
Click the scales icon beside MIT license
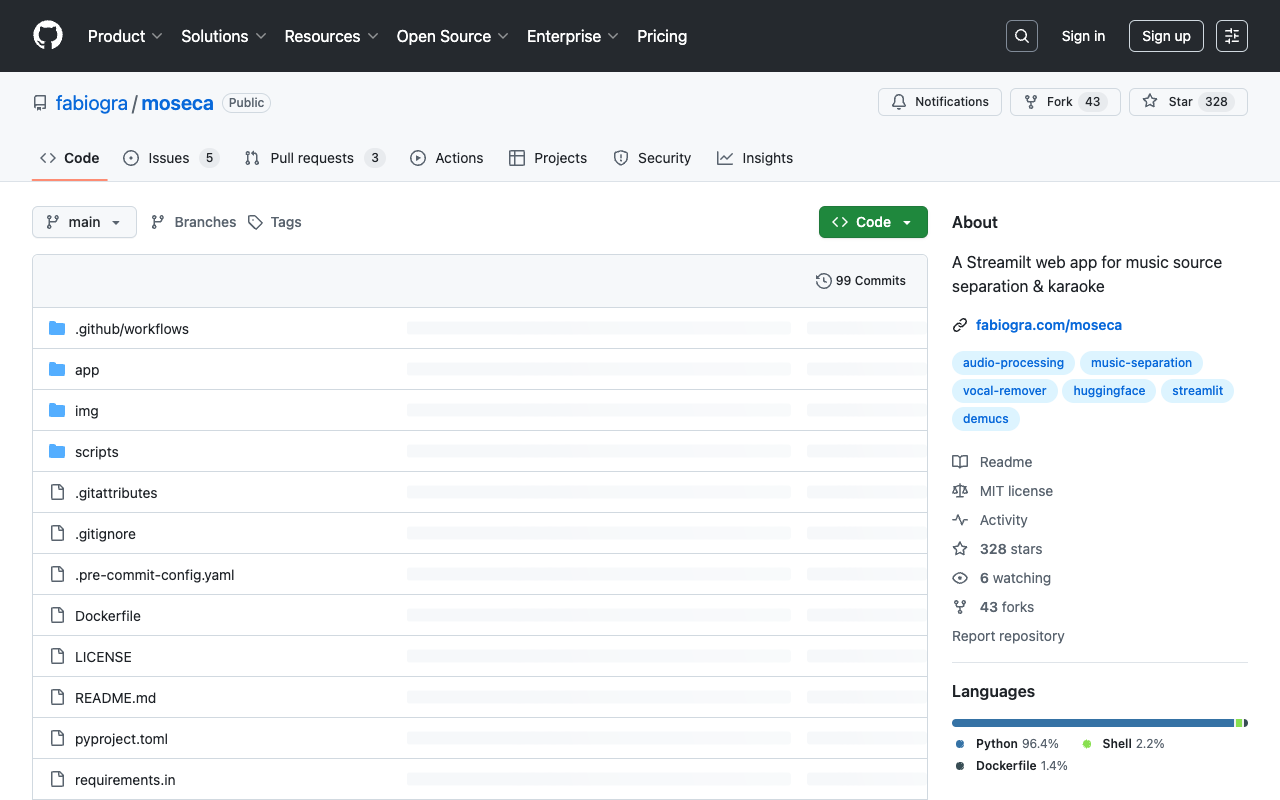960,491
